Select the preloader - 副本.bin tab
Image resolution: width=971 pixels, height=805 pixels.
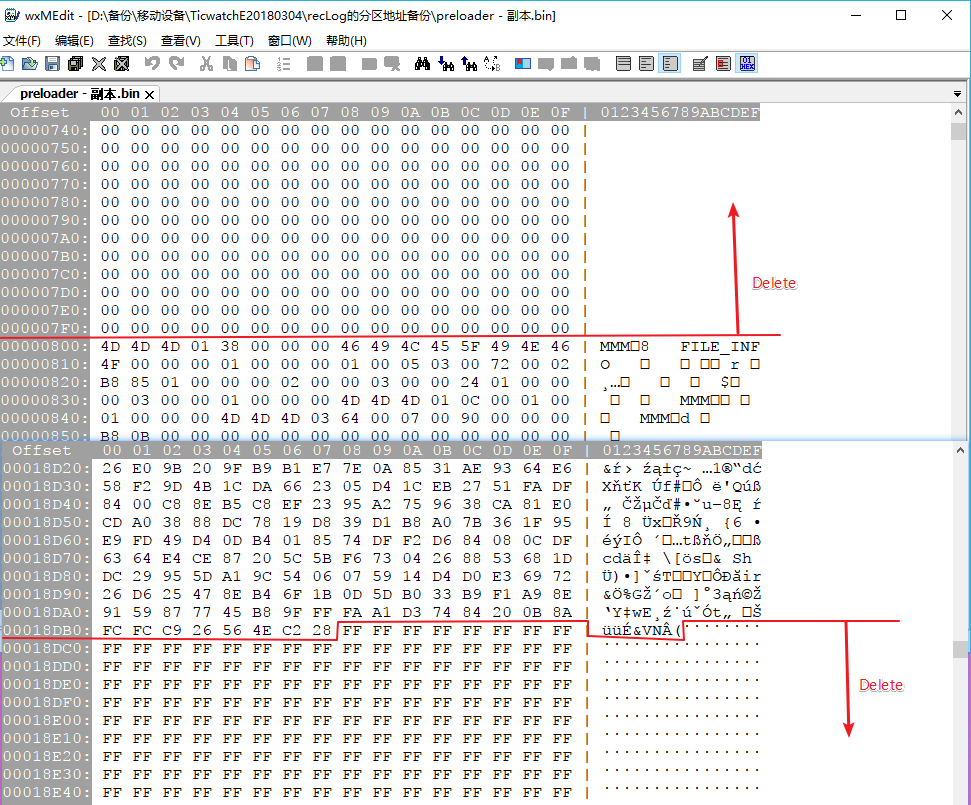point(79,94)
